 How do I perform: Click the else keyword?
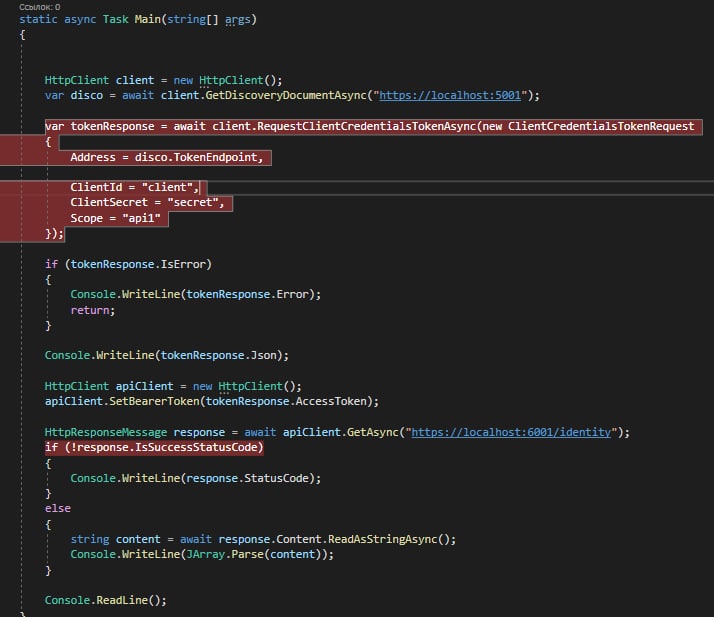click(x=57, y=508)
